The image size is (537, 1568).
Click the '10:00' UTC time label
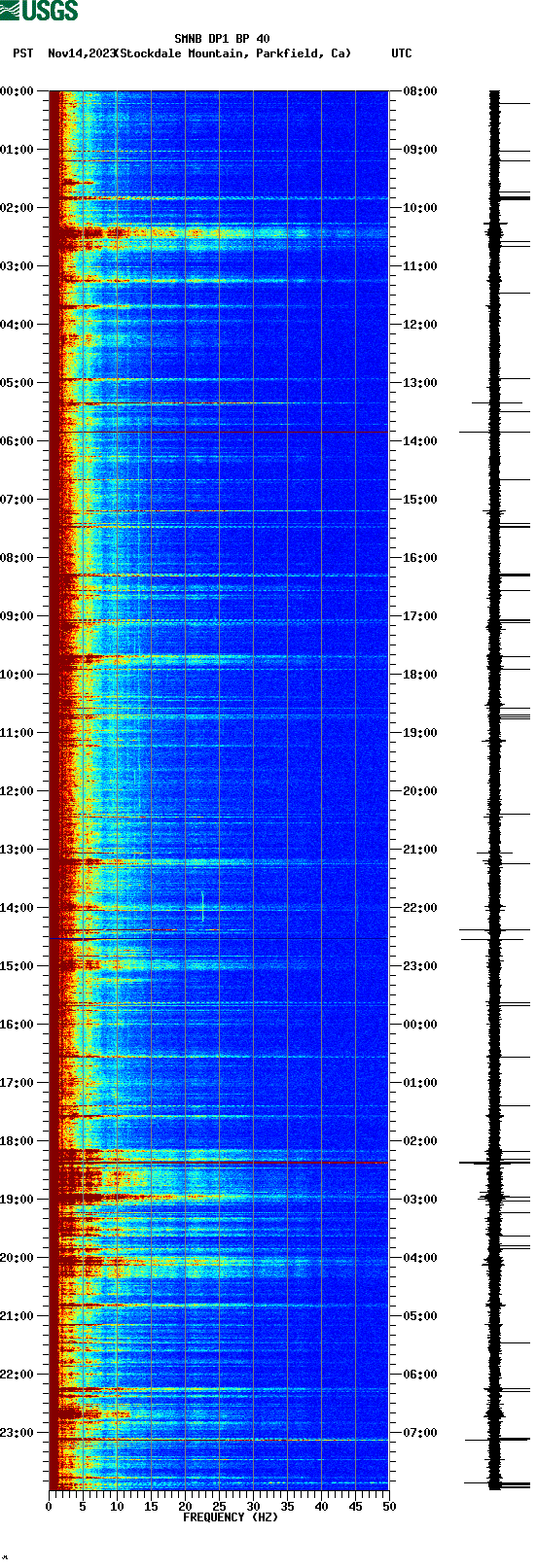pos(420,208)
